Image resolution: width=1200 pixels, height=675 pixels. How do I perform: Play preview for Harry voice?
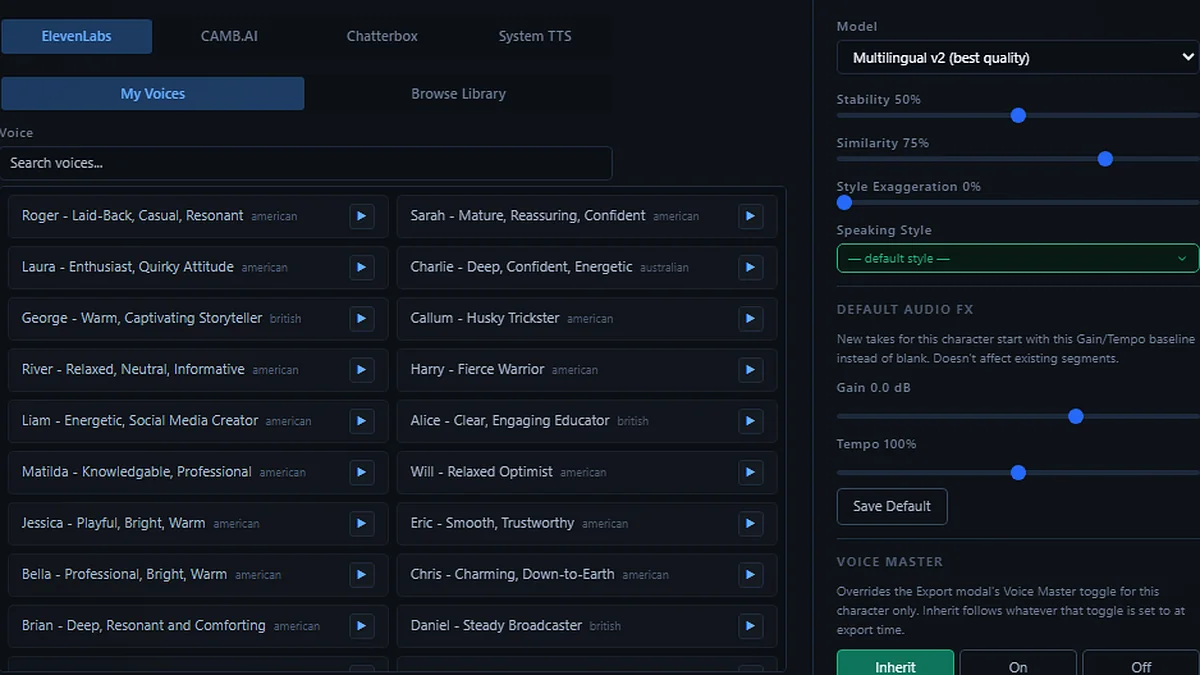pos(750,369)
